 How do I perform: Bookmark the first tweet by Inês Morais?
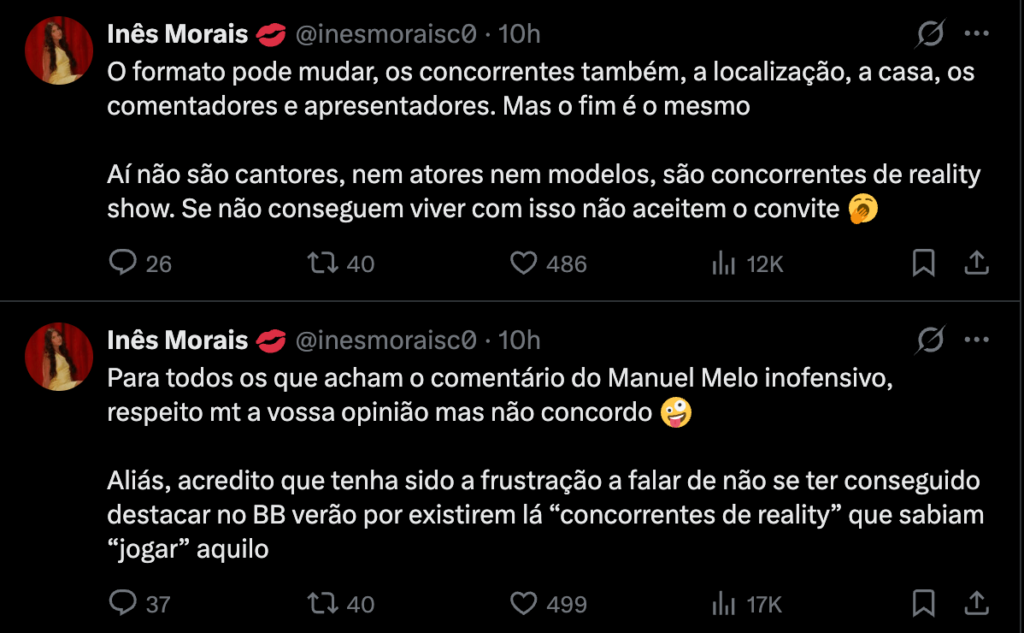click(x=924, y=264)
